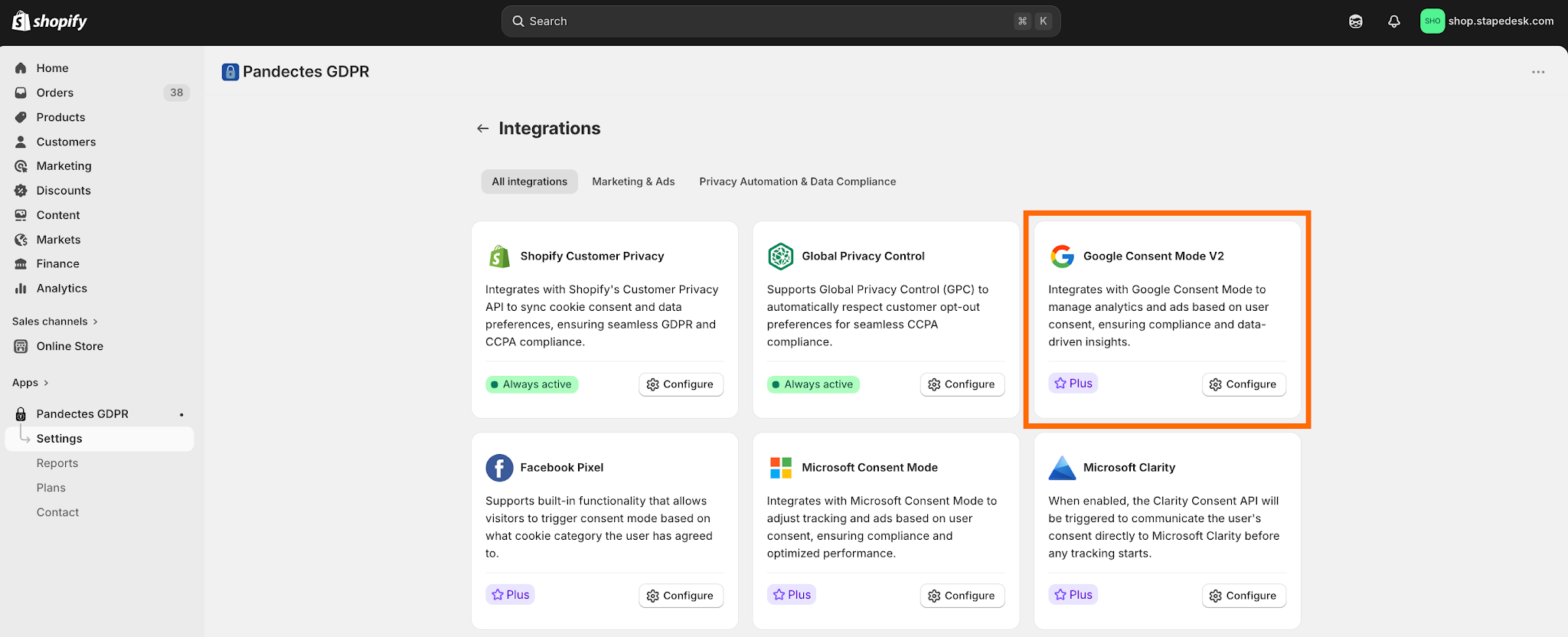Click the Orders inbox icon
Viewport: 1568px width, 637px height.
[21, 93]
